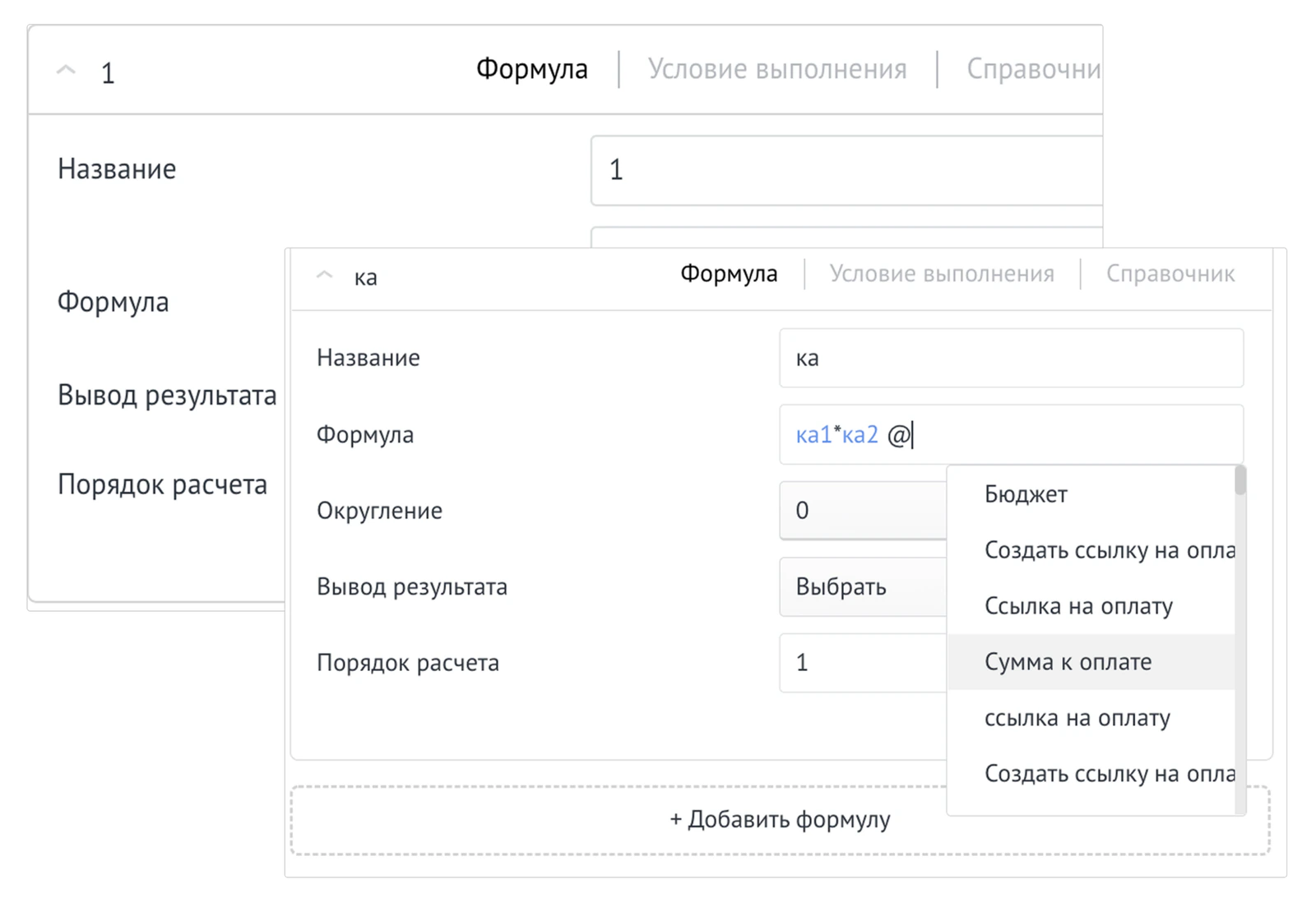Click the 'Название' field with value 1 in the back panel
The width and height of the screenshot is (1316, 898).
[x=846, y=170]
